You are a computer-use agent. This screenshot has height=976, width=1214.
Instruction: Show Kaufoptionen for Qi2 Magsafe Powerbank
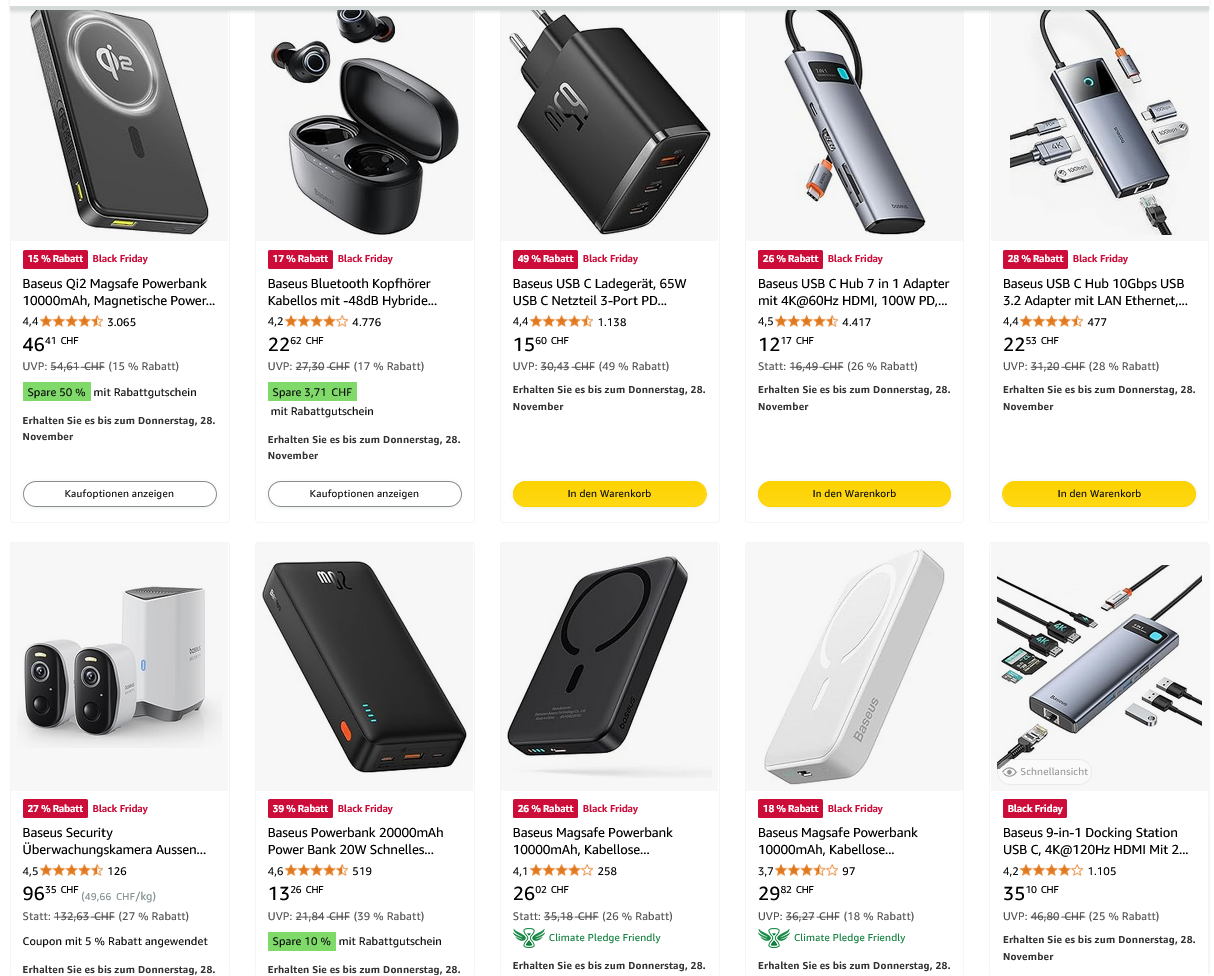[120, 494]
